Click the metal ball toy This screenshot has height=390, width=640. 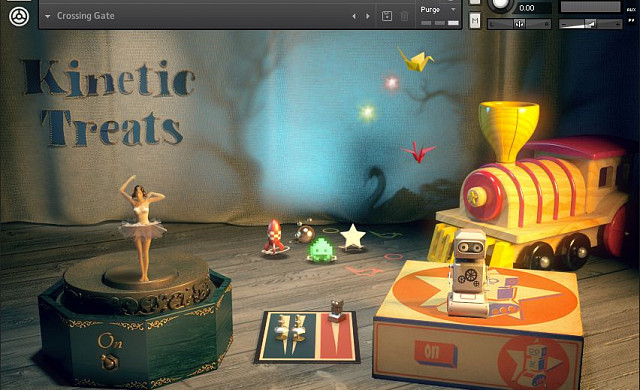[305, 233]
